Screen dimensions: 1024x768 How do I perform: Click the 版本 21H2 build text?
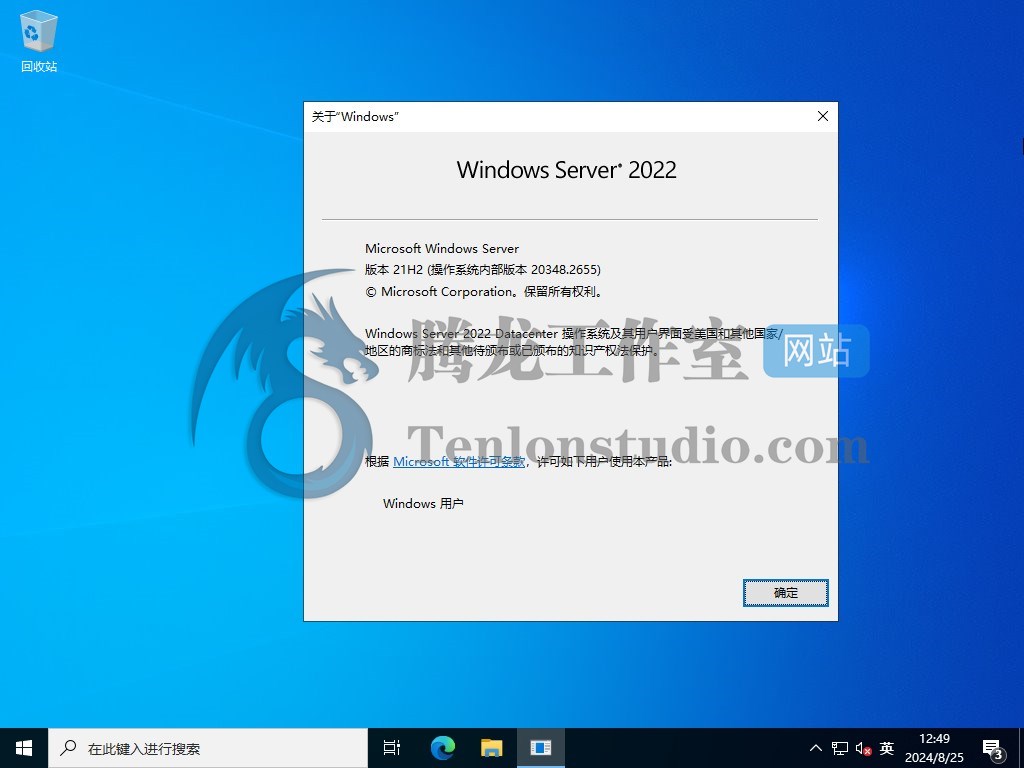483,269
